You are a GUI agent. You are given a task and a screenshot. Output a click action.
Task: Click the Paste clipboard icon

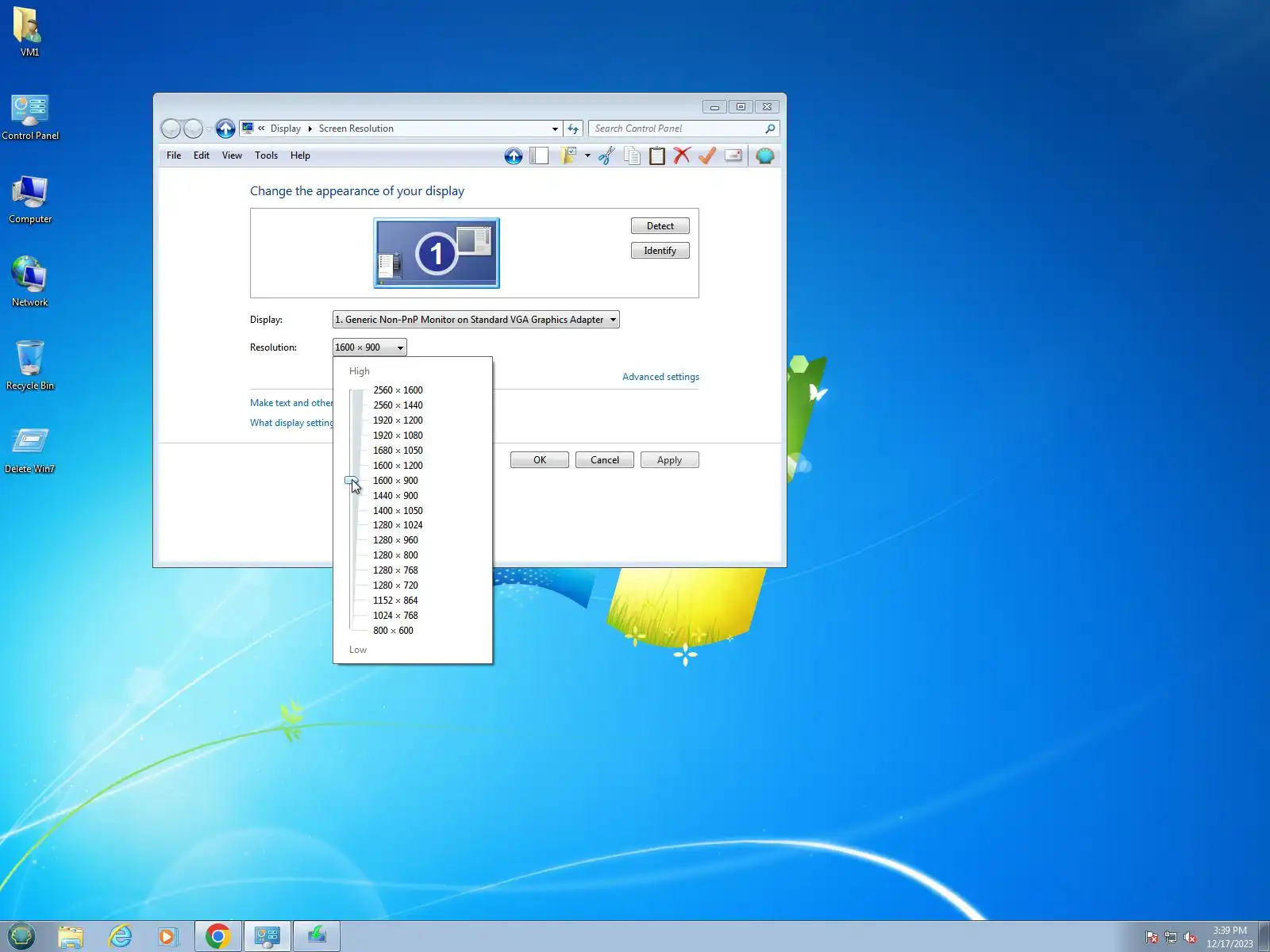tap(657, 156)
